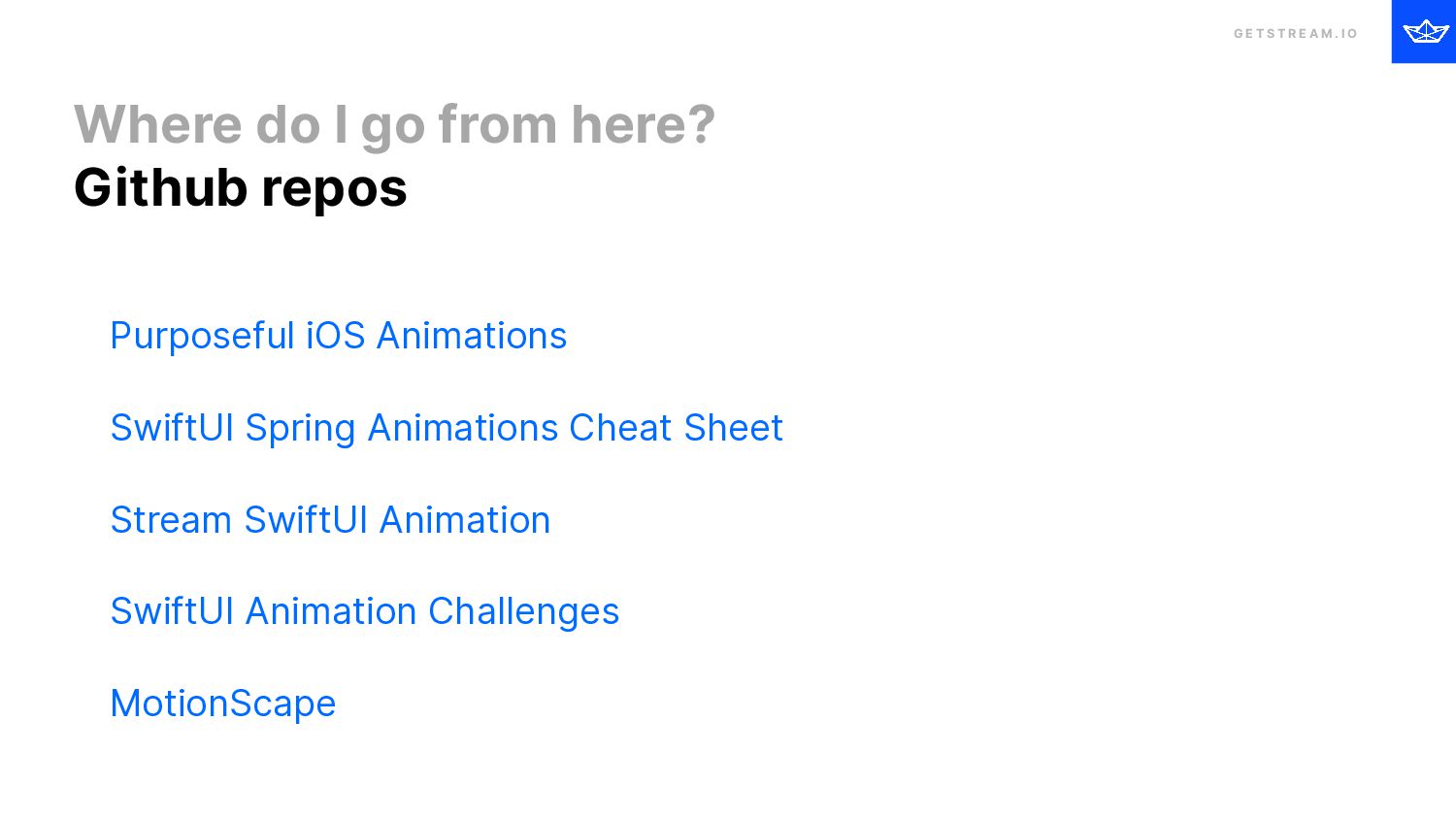Click the "Github repos" subtitle
Screen dimensions: 1456x819
click(241, 187)
